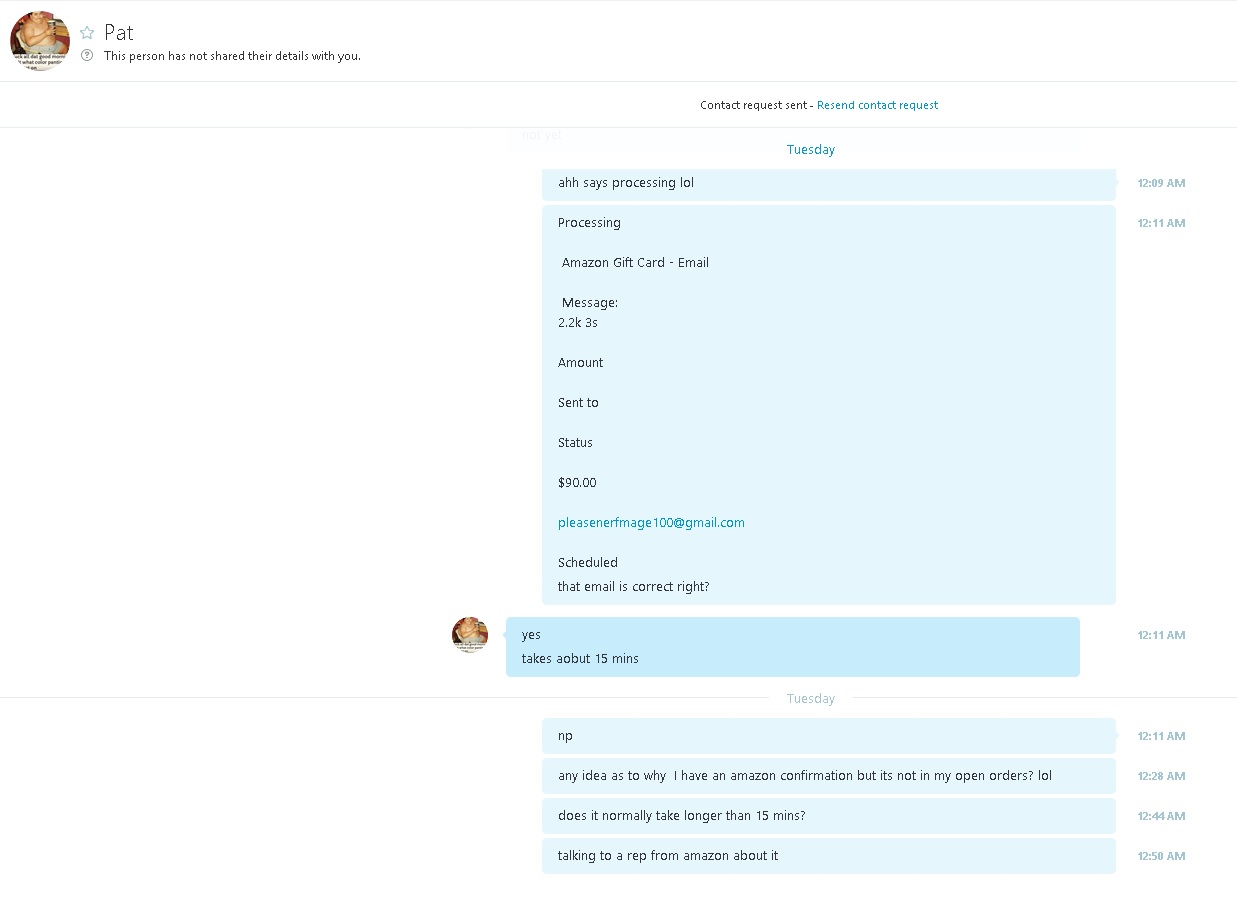
Task: Click the question mark icon under Pat's name
Action: pyautogui.click(x=87, y=56)
